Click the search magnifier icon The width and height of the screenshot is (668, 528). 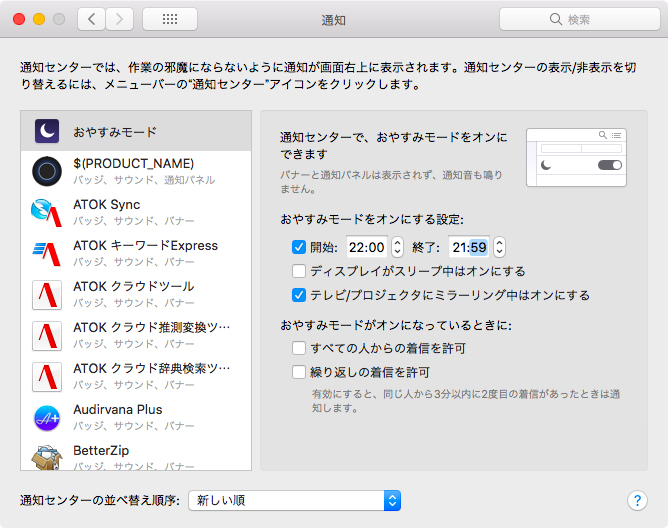[x=556, y=19]
